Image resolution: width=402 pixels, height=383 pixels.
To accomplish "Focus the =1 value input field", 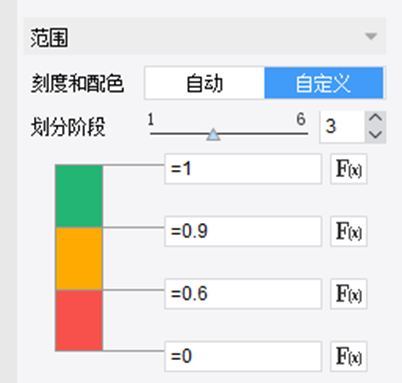I will coord(243,169).
